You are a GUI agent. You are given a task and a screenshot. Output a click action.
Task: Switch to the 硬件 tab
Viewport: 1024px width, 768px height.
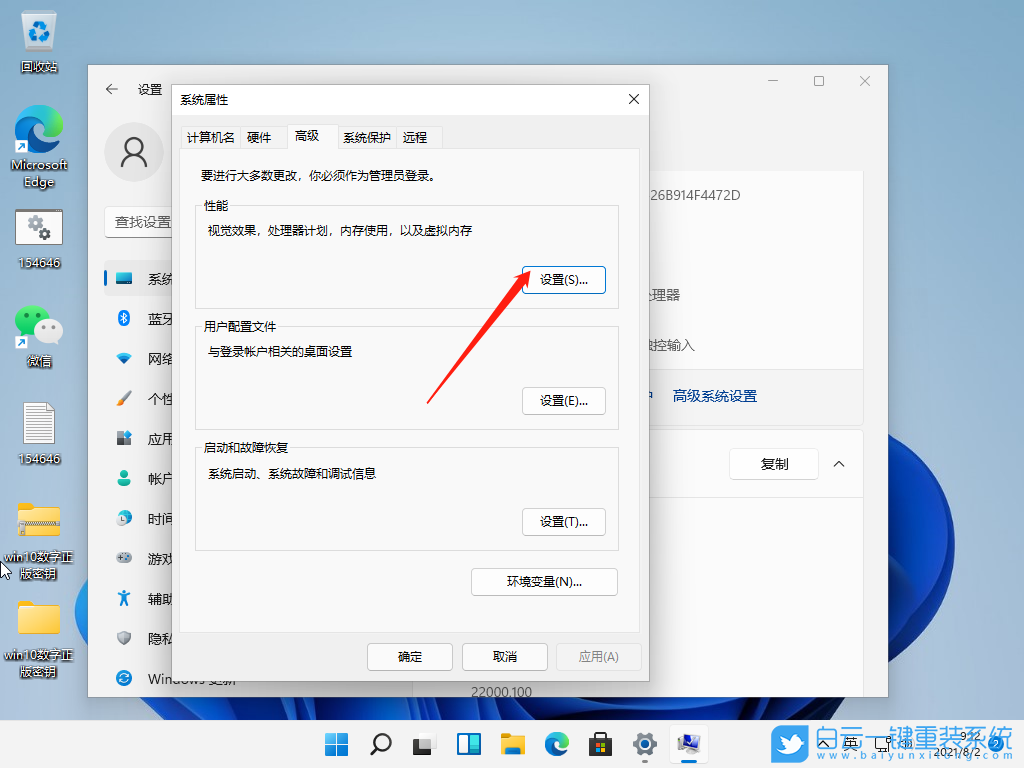(x=261, y=137)
